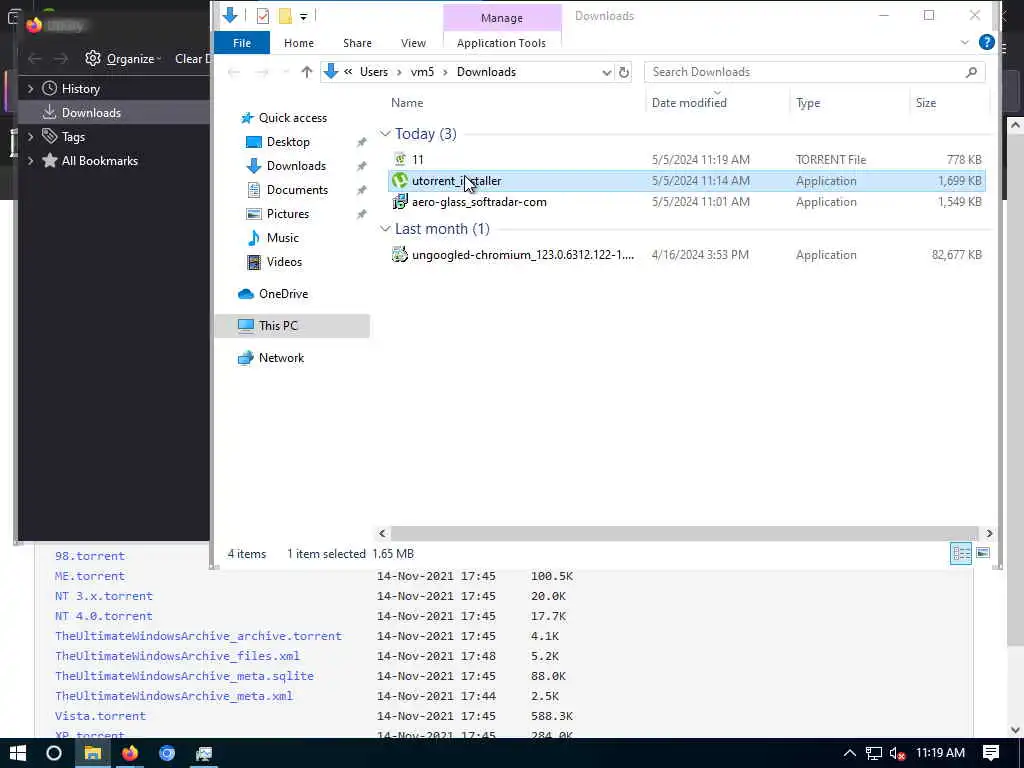Open TheUltimateWindowsArchive_files.xml link

[178, 656]
